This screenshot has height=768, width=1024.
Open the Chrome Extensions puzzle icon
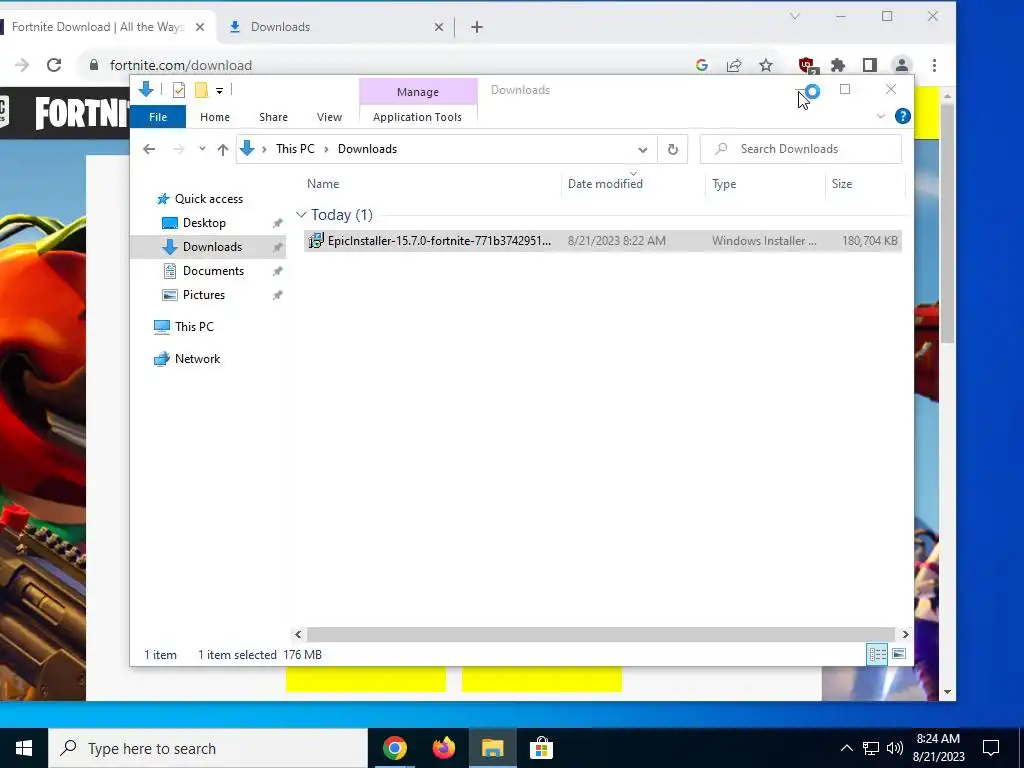838,65
